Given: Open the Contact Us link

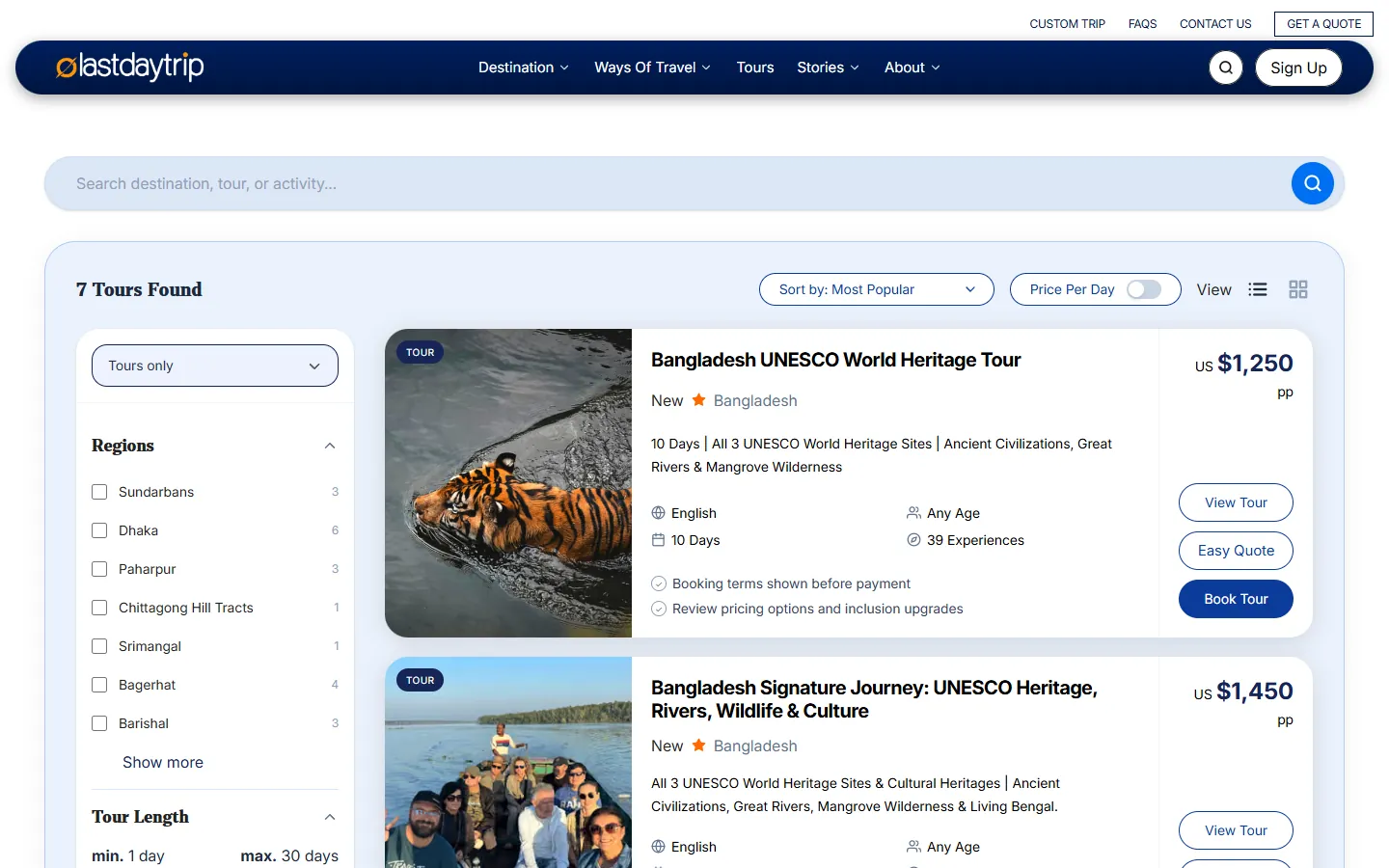Looking at the screenshot, I should [x=1215, y=24].
